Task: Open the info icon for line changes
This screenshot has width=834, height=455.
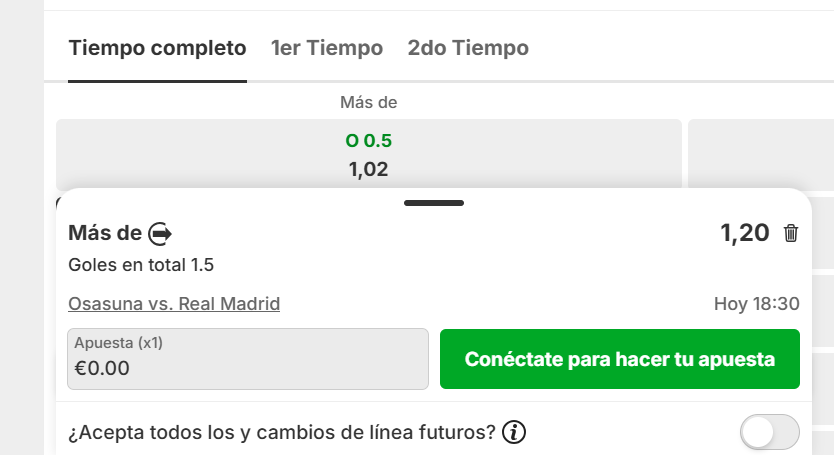Action: (x=514, y=433)
